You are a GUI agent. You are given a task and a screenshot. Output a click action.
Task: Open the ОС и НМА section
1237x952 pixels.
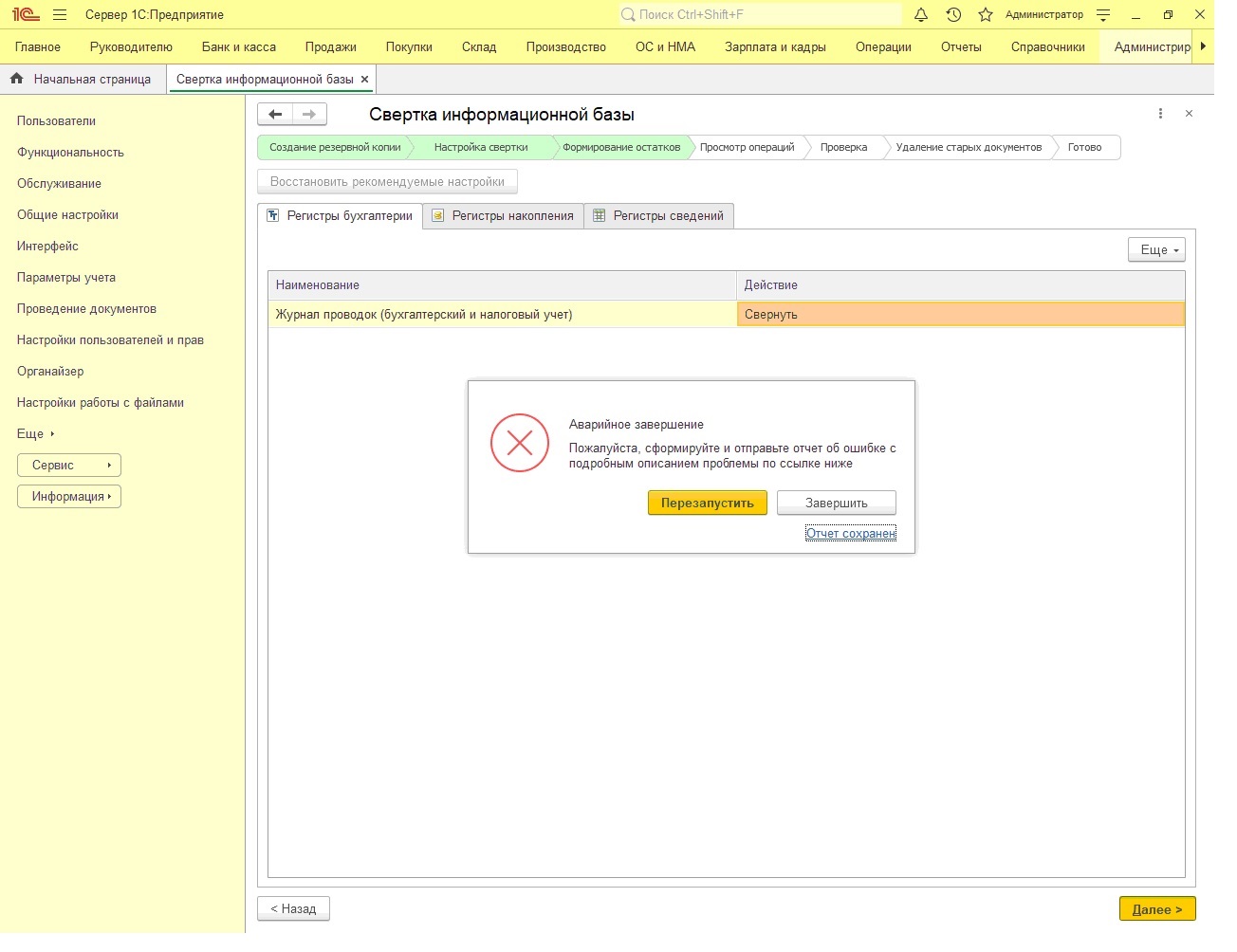[x=665, y=46]
